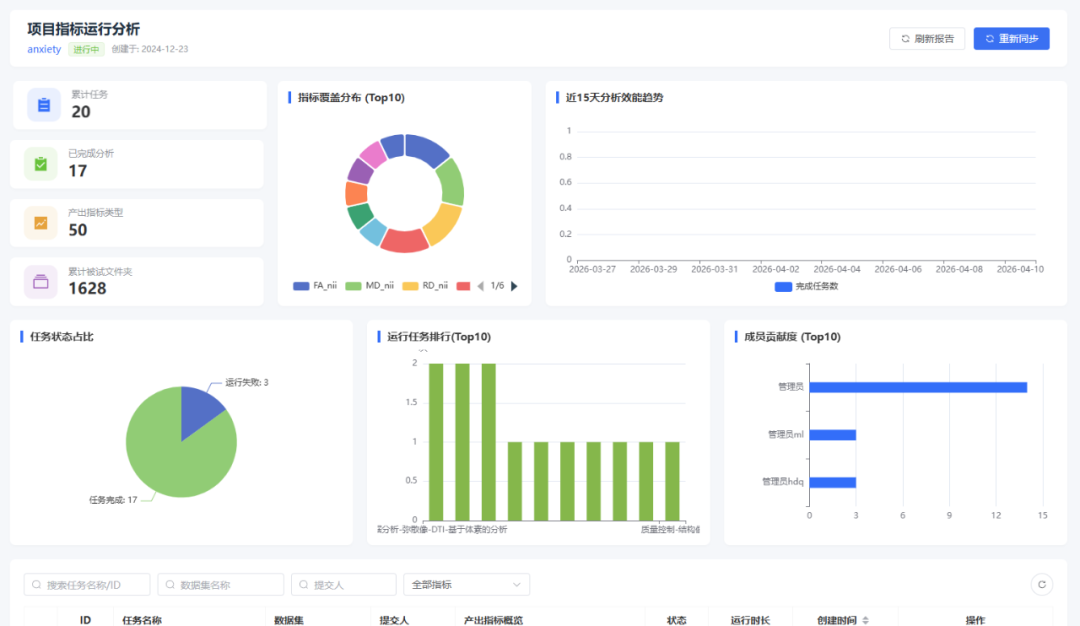
Task: Click the 重新同步 button
Action: point(1011,39)
